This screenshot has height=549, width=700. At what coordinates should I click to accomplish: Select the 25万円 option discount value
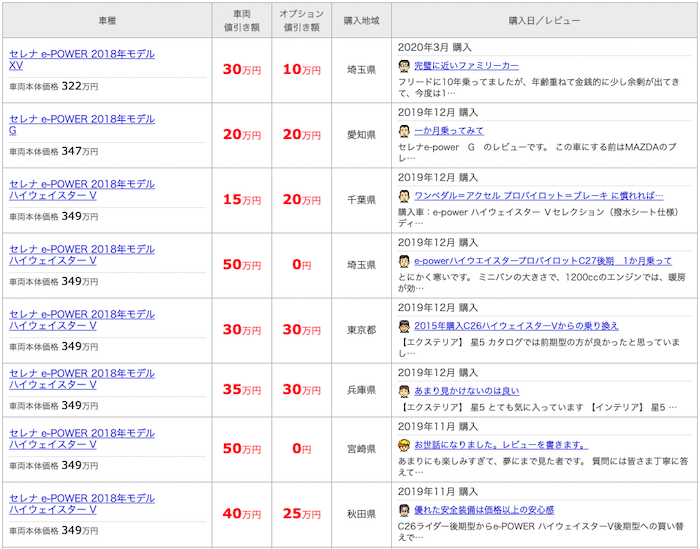click(301, 514)
